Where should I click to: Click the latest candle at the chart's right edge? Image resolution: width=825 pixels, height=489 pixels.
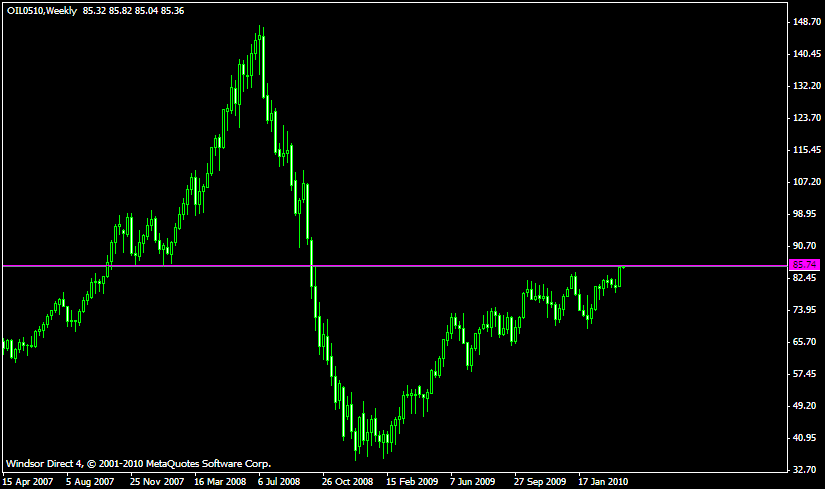coord(621,274)
